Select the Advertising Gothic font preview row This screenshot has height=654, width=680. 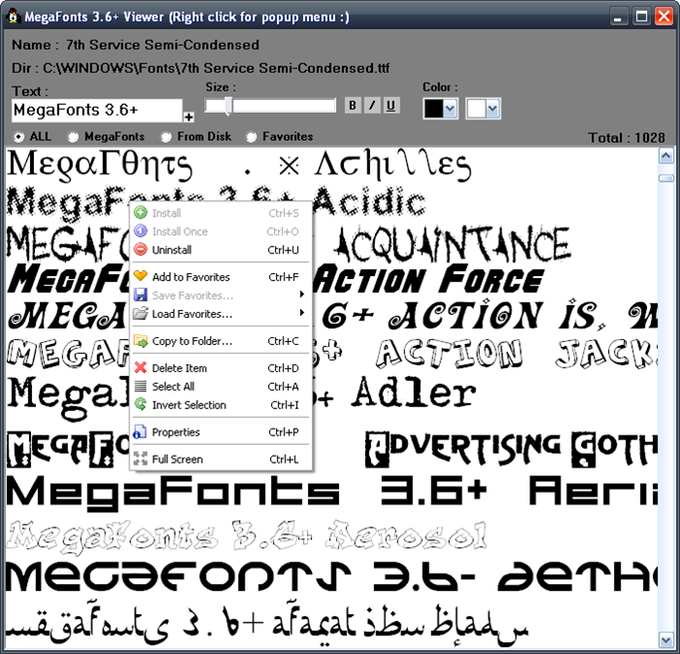tap(332, 448)
